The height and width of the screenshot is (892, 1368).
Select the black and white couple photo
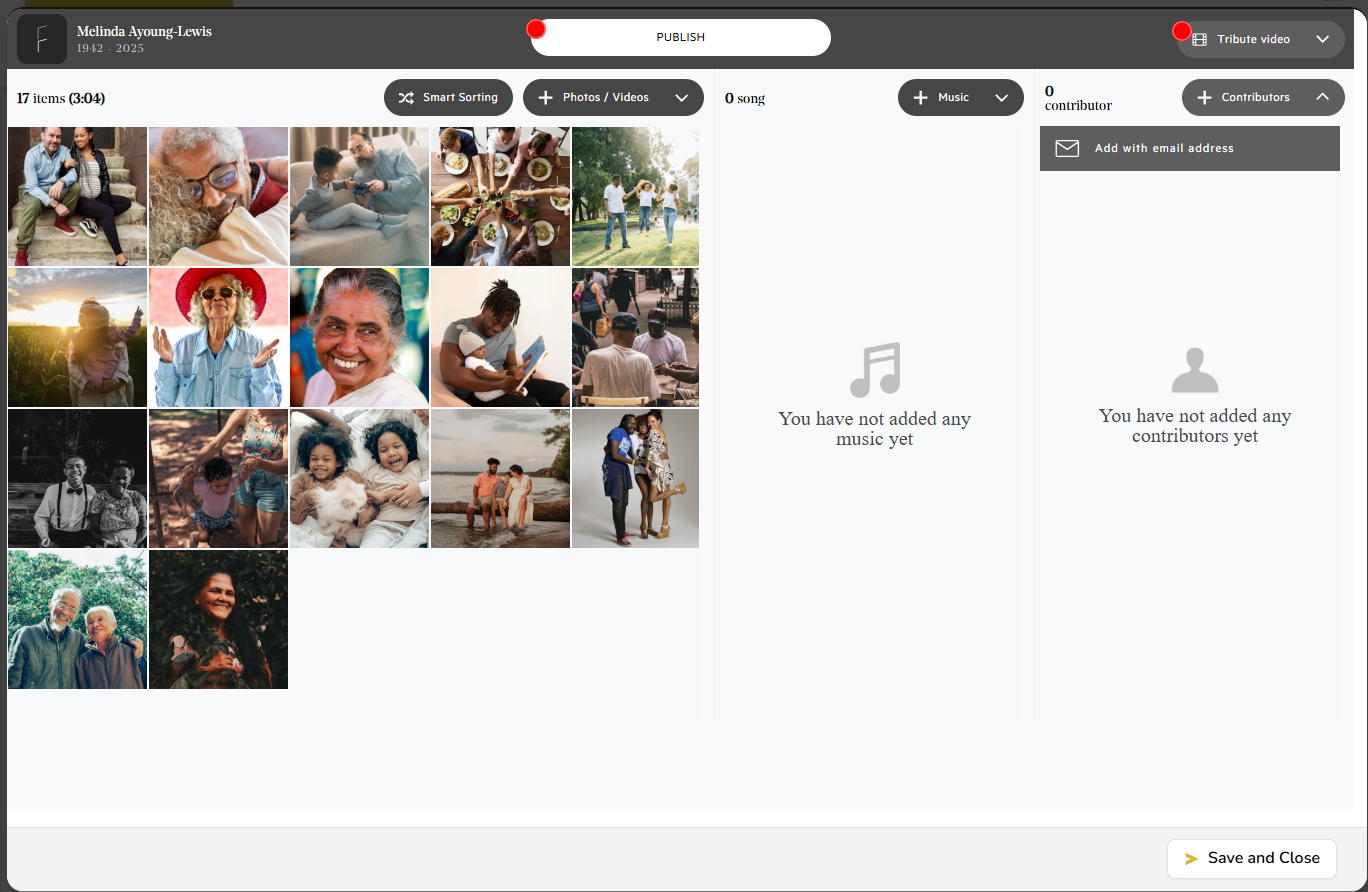(x=77, y=478)
